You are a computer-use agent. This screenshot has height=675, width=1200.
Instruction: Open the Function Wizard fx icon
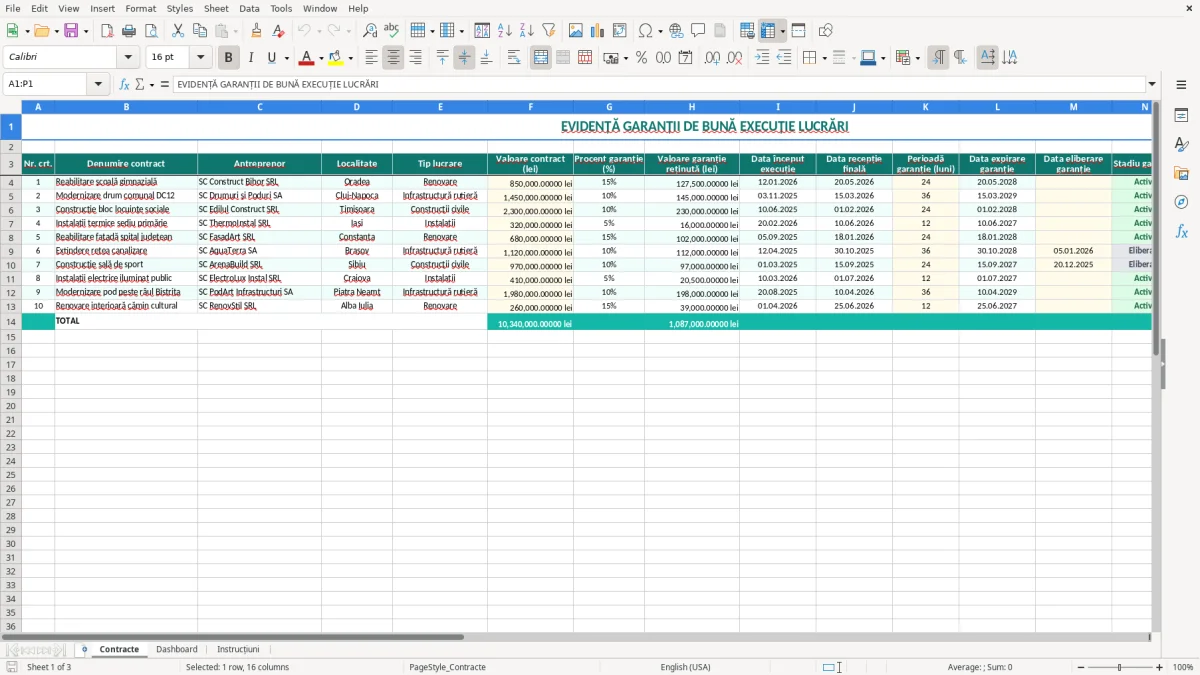coord(124,85)
